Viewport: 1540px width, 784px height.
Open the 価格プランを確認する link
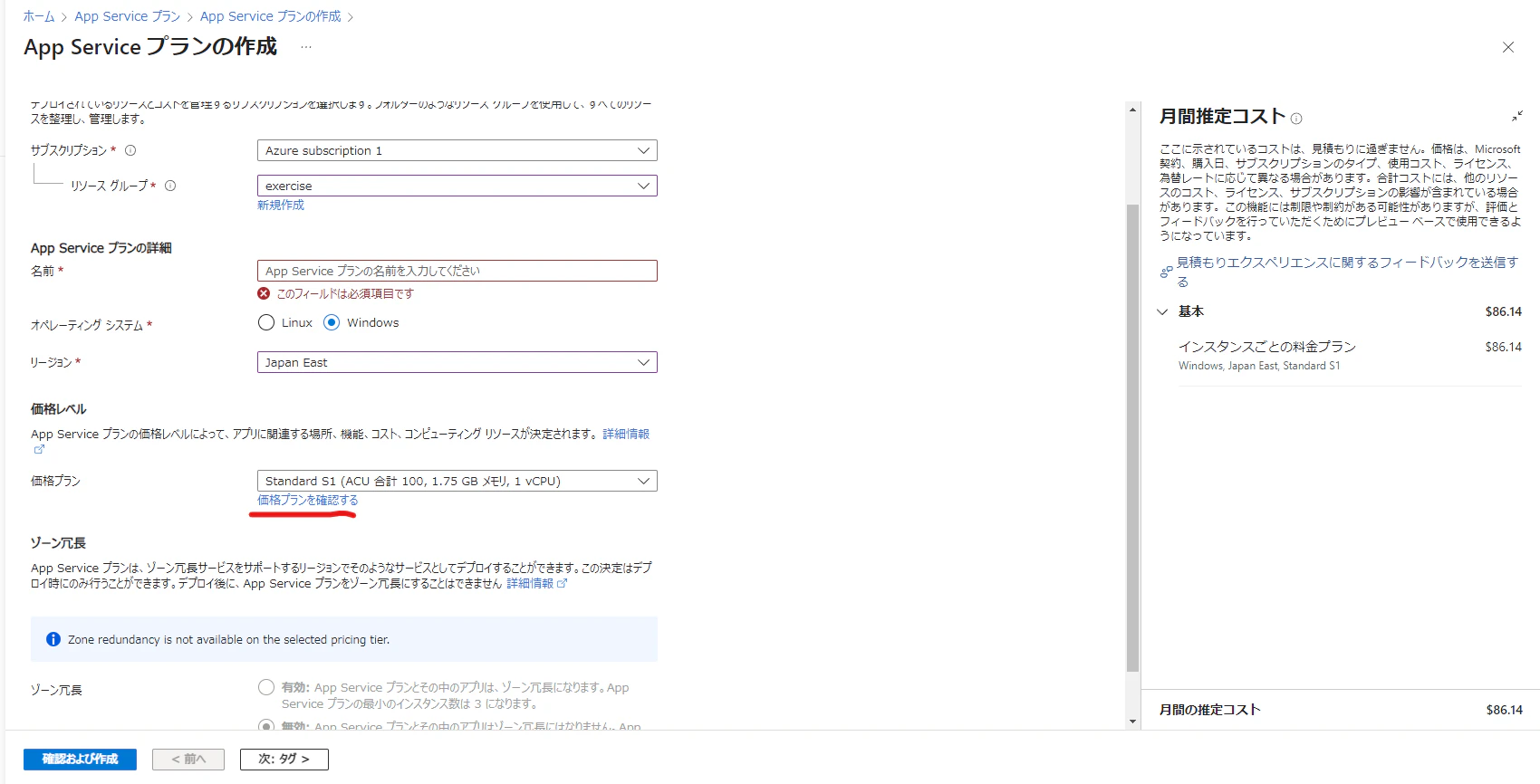tap(308, 500)
